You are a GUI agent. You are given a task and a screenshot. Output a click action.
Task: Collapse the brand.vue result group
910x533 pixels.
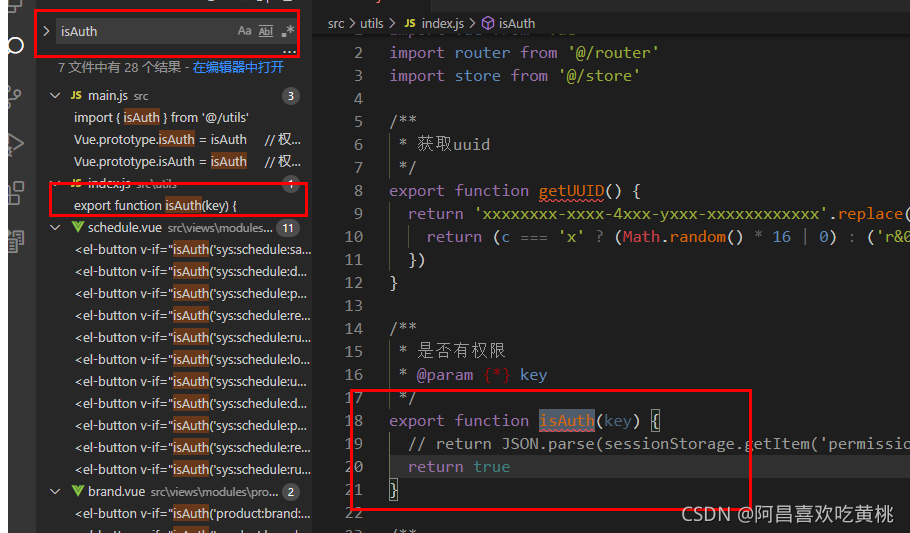(x=55, y=491)
